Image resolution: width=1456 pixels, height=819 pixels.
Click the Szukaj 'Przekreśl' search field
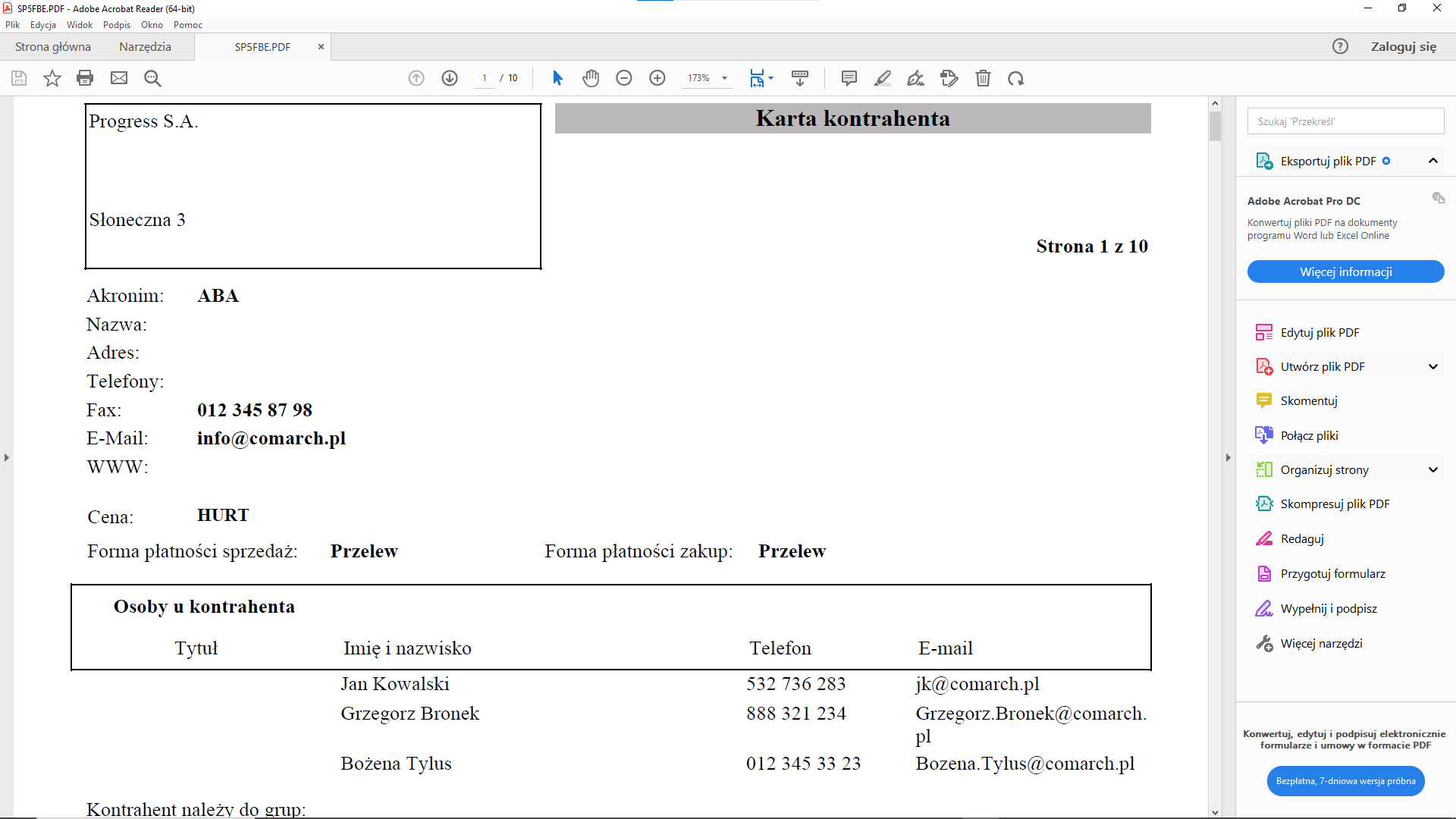tap(1345, 121)
